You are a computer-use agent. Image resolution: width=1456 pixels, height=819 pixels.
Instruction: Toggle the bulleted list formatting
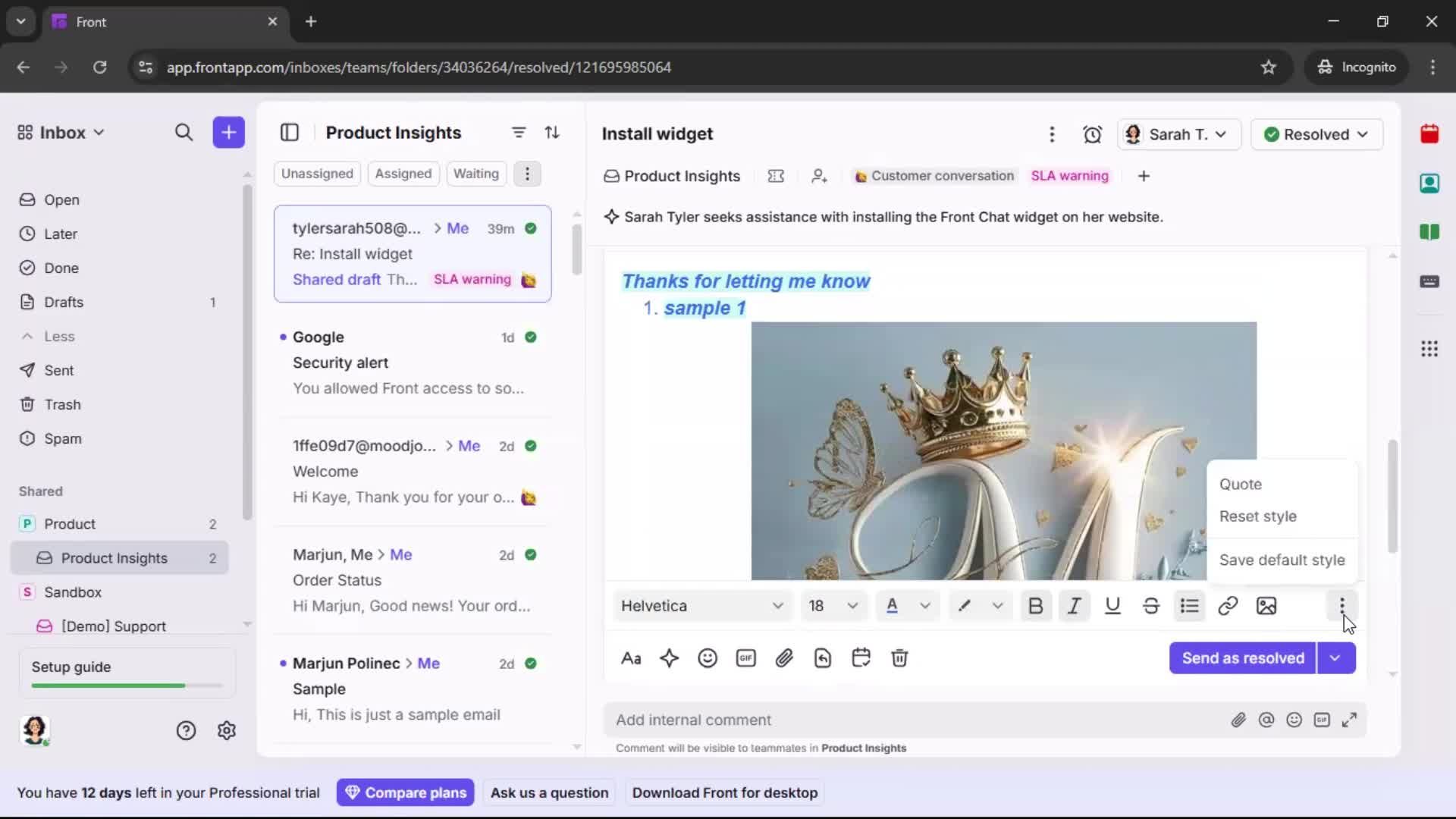(x=1189, y=606)
